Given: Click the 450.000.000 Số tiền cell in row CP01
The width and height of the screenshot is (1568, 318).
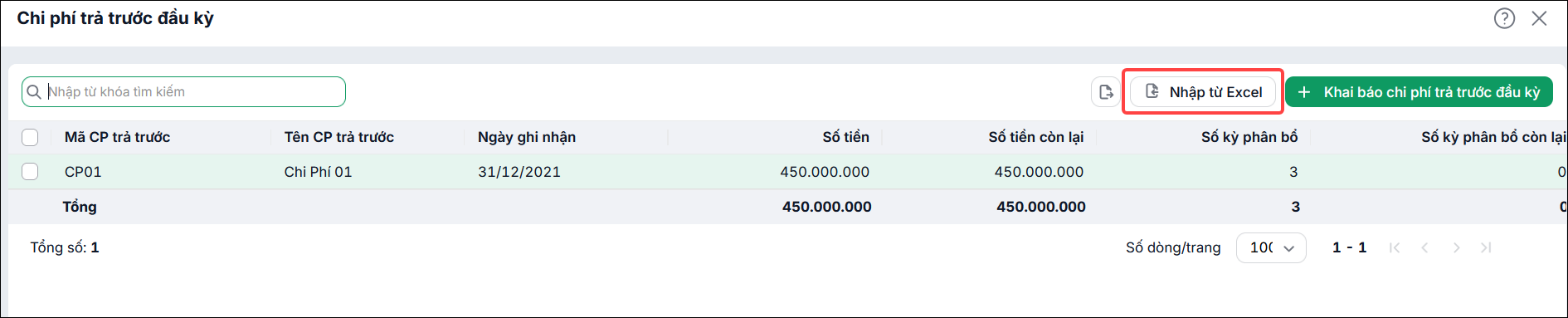Looking at the screenshot, I should coord(825,172).
